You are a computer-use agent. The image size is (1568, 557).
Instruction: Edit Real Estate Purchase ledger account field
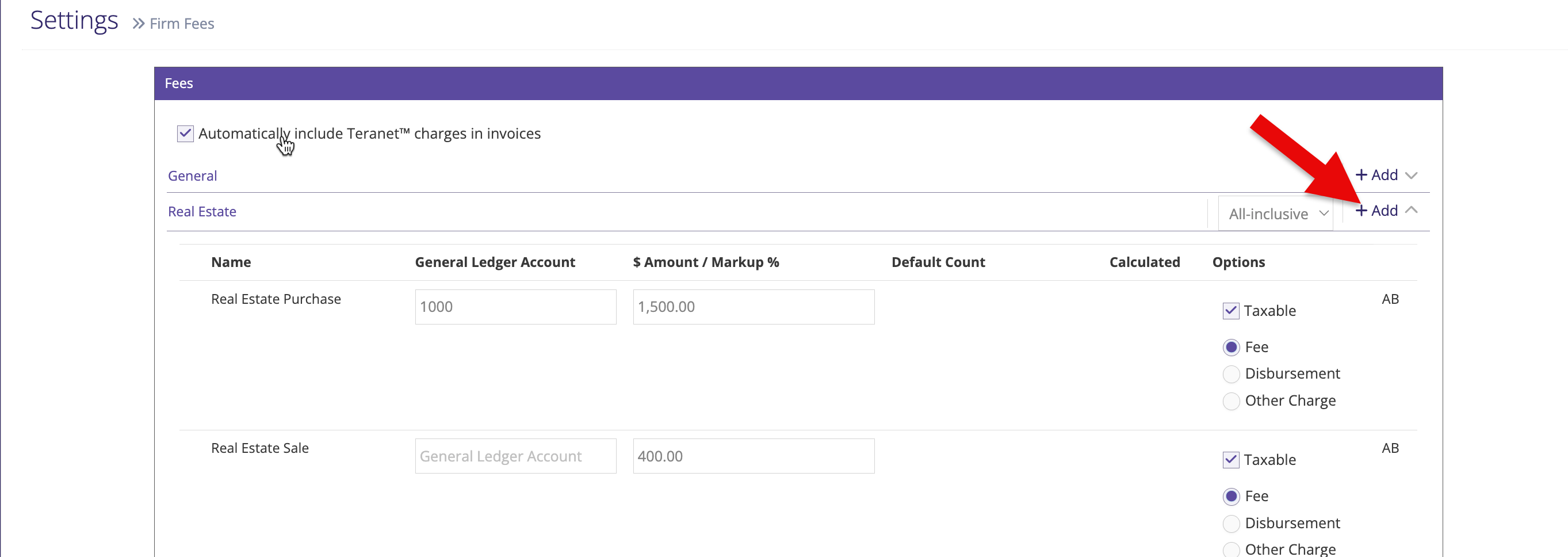click(515, 307)
